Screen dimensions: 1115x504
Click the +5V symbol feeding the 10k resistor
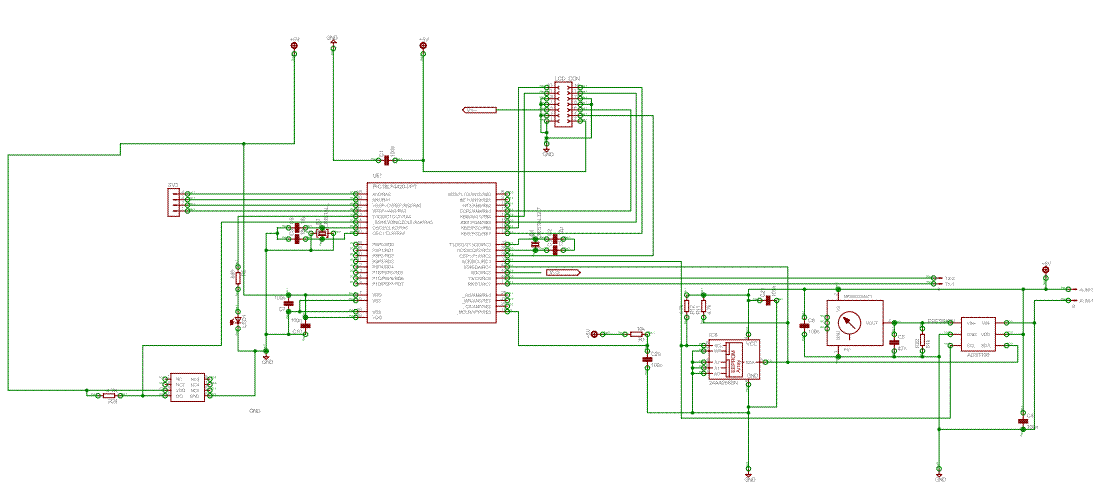click(x=594, y=333)
